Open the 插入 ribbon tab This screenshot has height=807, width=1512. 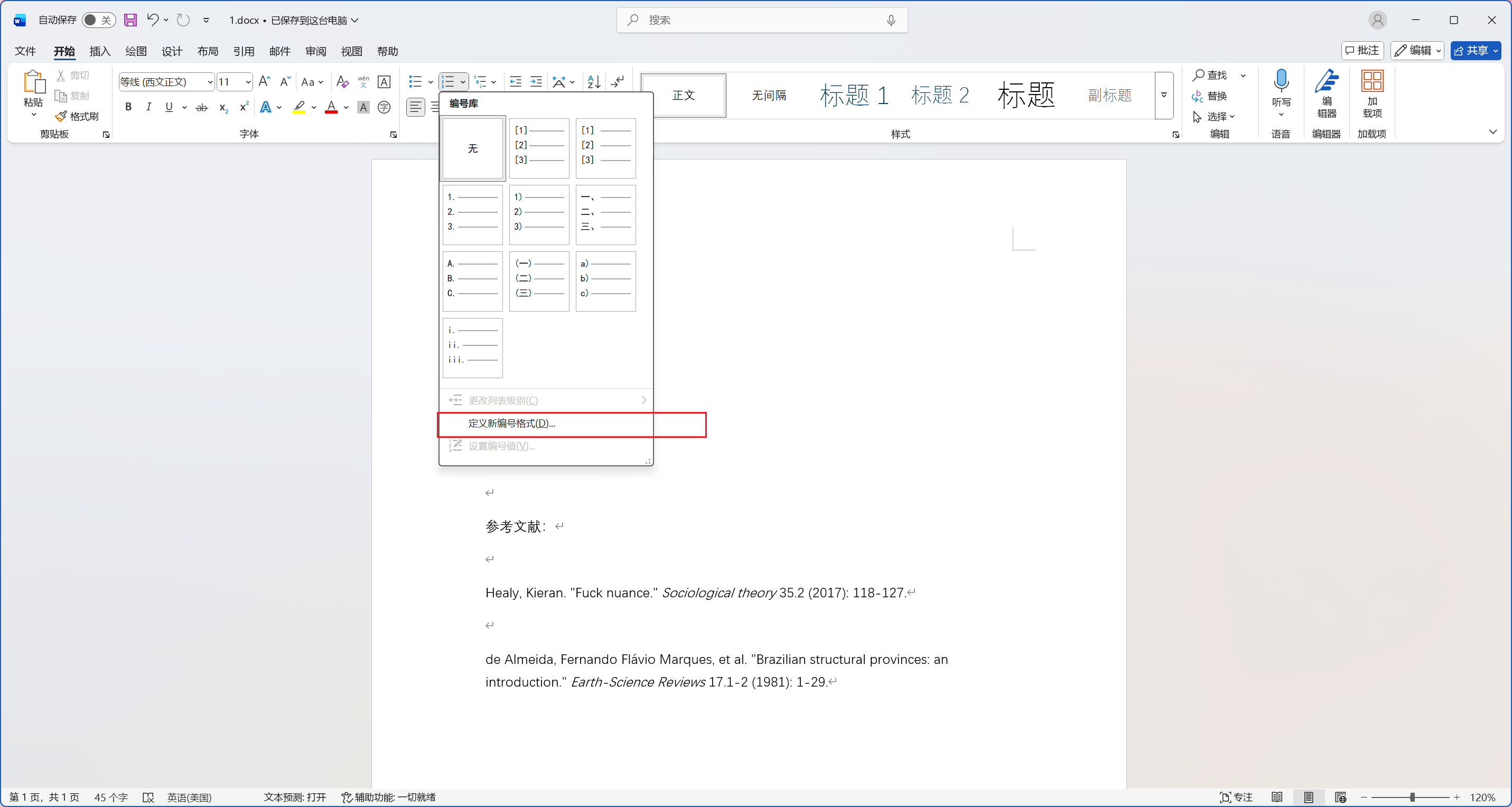99,51
